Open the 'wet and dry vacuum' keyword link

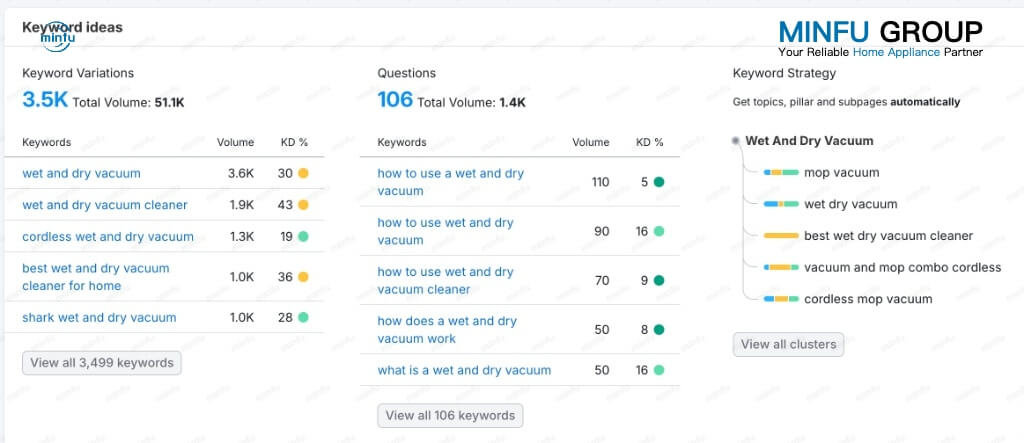coord(81,173)
